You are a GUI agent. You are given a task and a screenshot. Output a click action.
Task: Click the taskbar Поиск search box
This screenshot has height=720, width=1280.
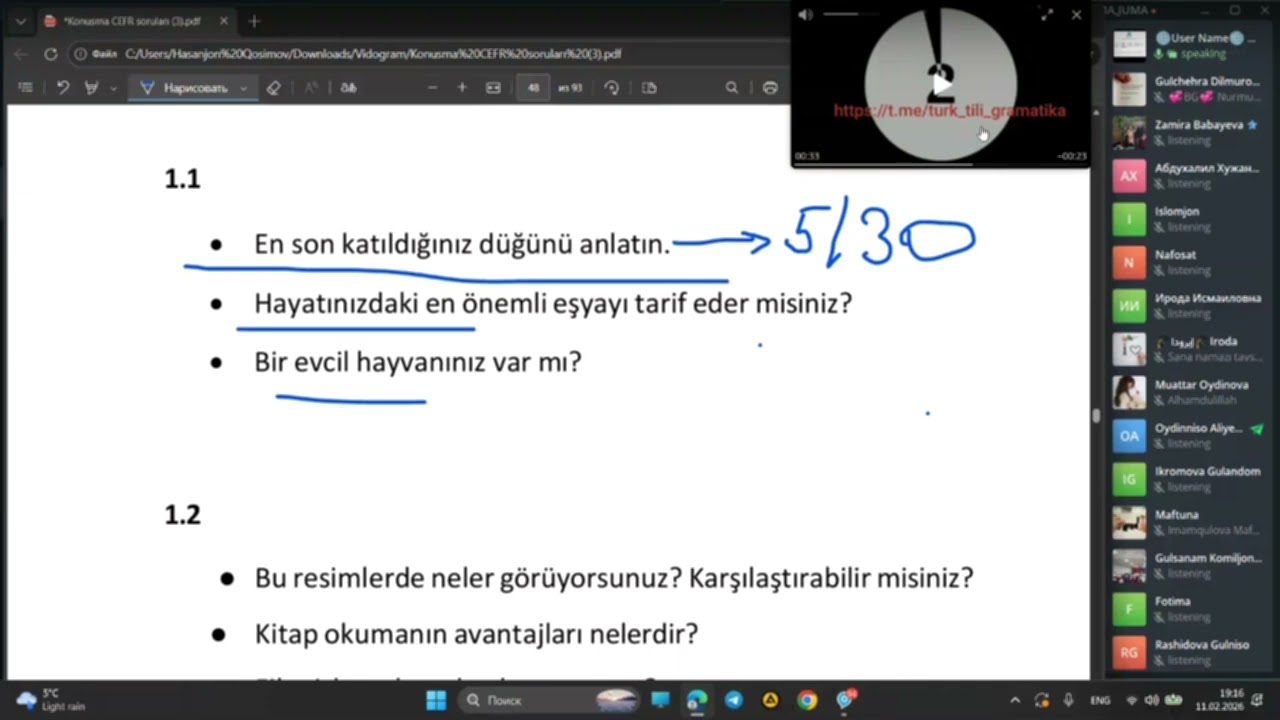point(550,700)
